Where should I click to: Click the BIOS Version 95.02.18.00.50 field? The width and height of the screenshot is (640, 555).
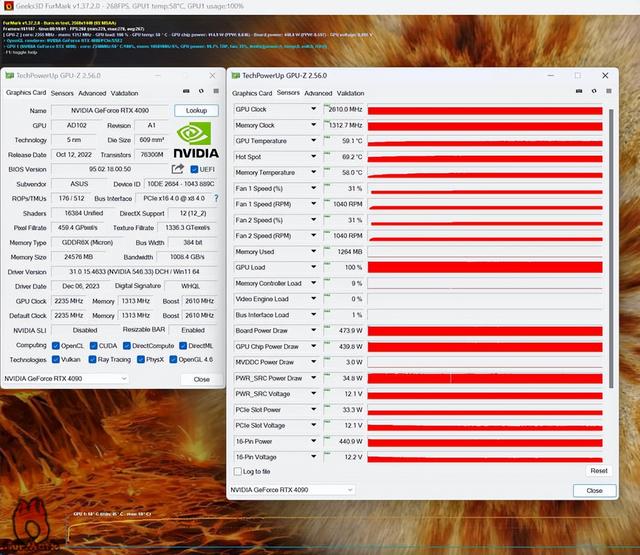point(110,169)
